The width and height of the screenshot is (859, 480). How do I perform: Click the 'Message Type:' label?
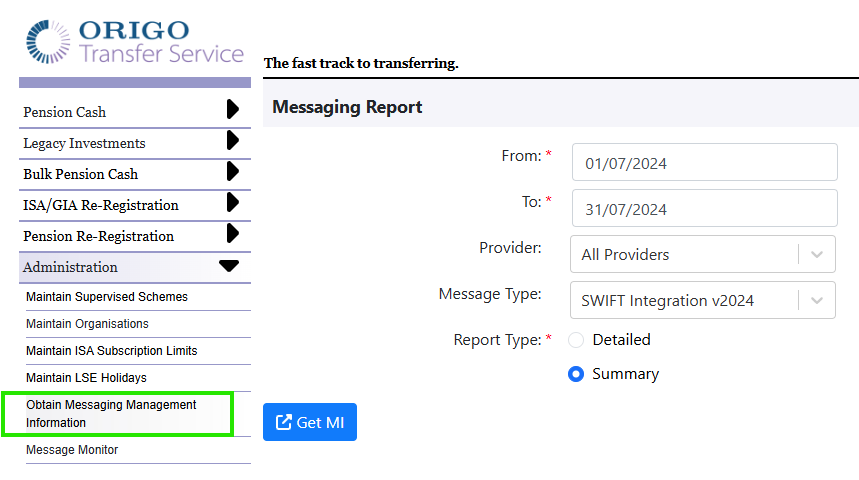pyautogui.click(x=490, y=294)
